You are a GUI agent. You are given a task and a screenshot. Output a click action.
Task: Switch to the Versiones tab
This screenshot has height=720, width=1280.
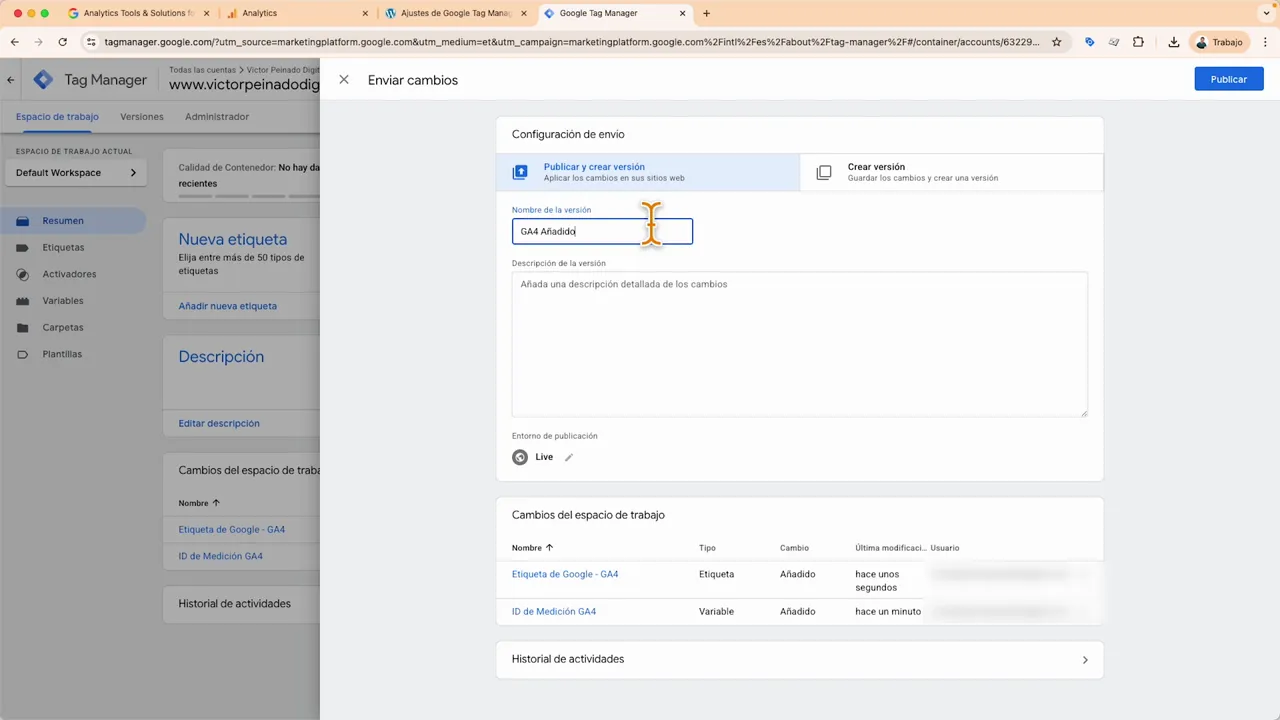(141, 117)
